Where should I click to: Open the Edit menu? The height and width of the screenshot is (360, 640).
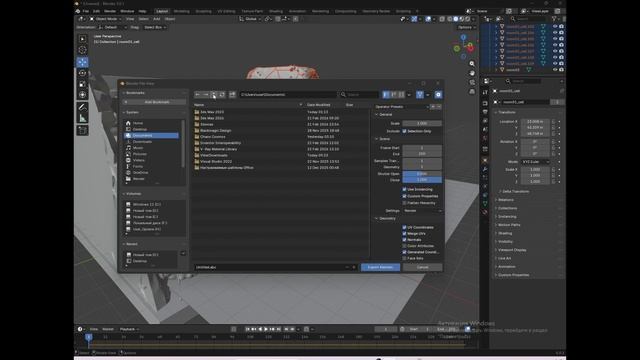pyautogui.click(x=96, y=11)
